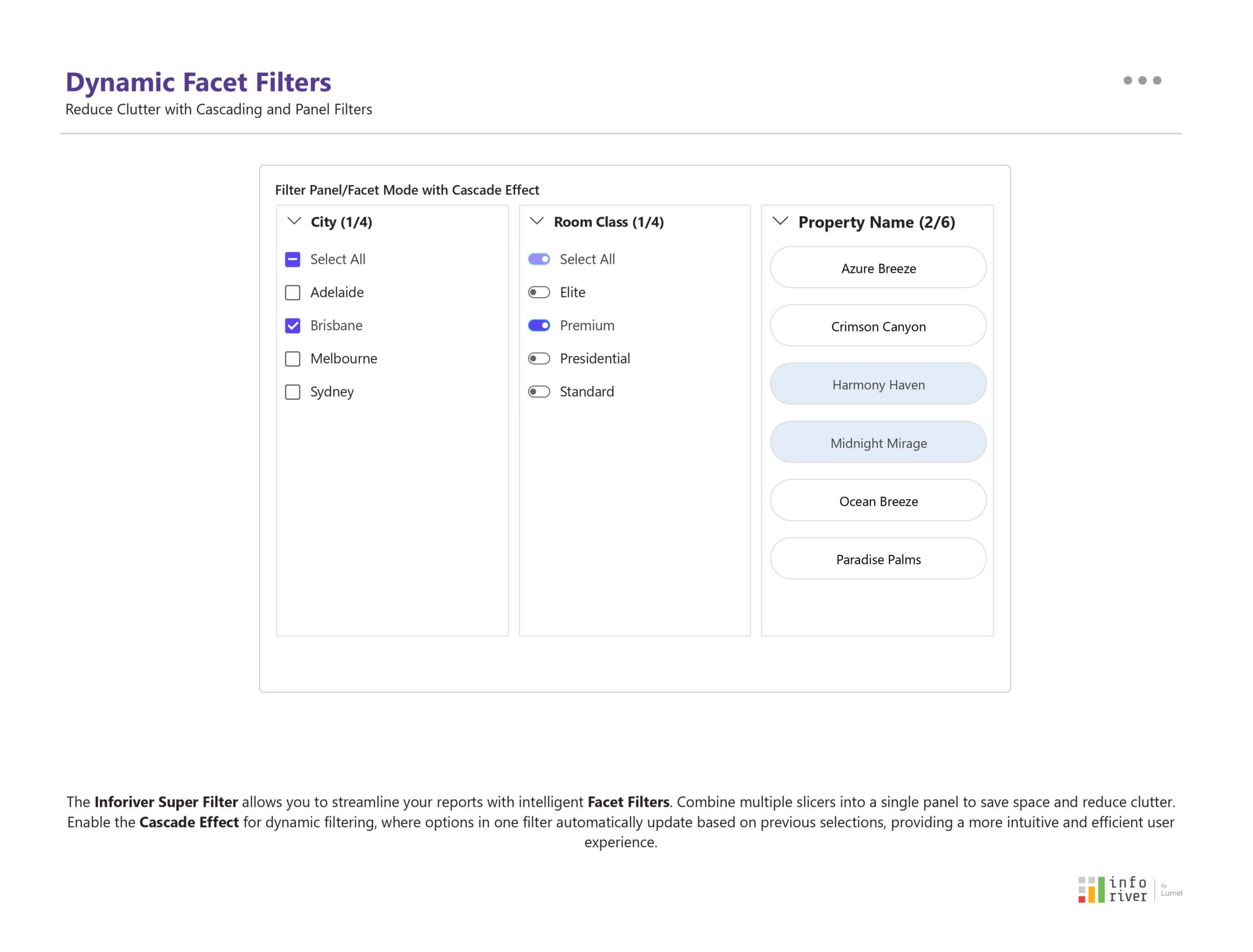Select the Azure Breeze property pill
The image size is (1253, 952).
point(878,267)
